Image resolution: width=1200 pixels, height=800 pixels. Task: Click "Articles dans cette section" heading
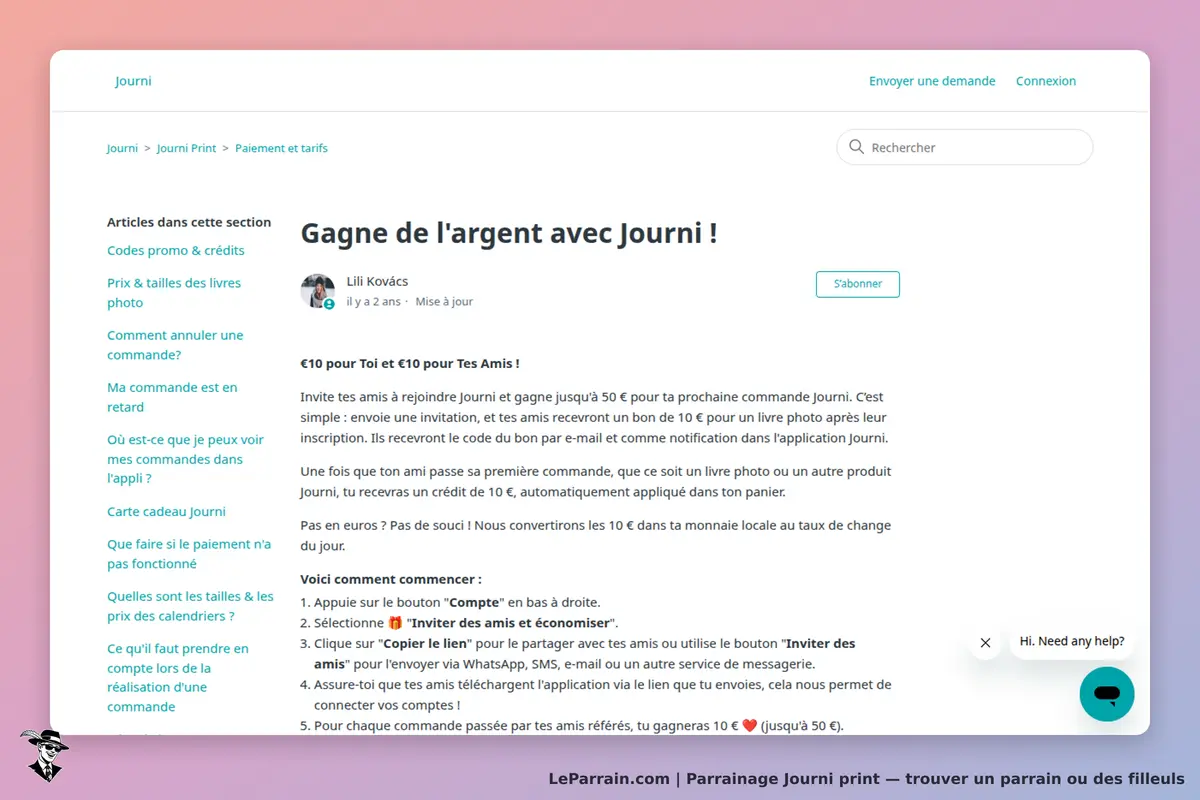[189, 222]
